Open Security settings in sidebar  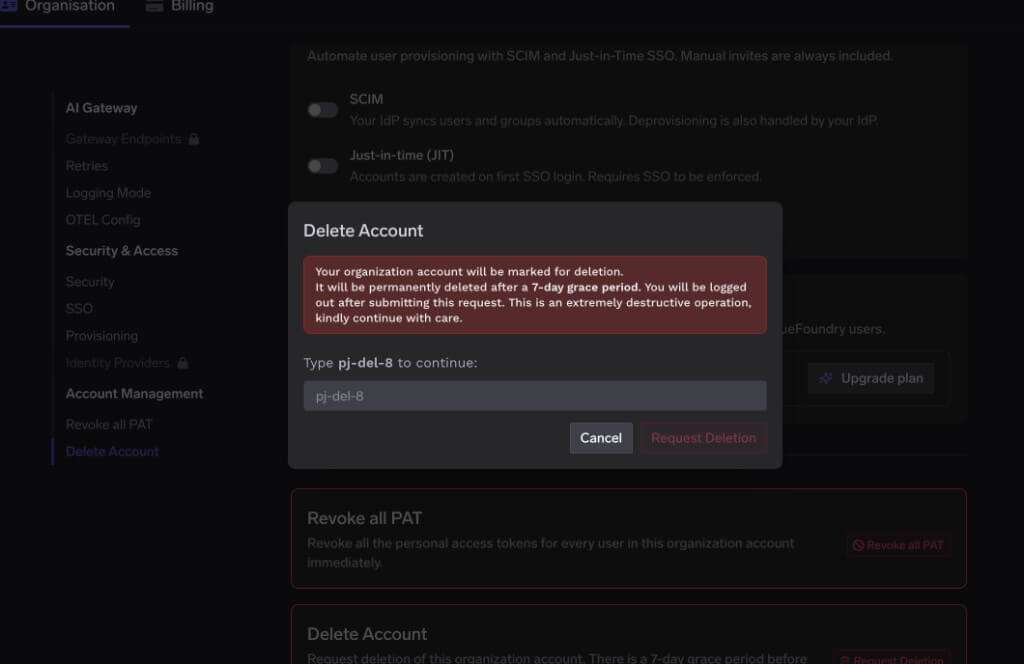click(90, 281)
